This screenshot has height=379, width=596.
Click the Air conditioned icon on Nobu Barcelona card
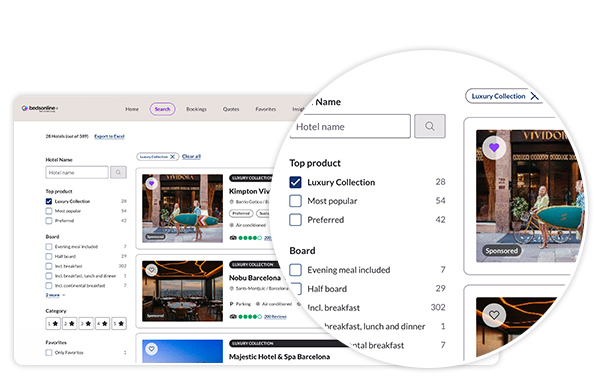point(258,304)
